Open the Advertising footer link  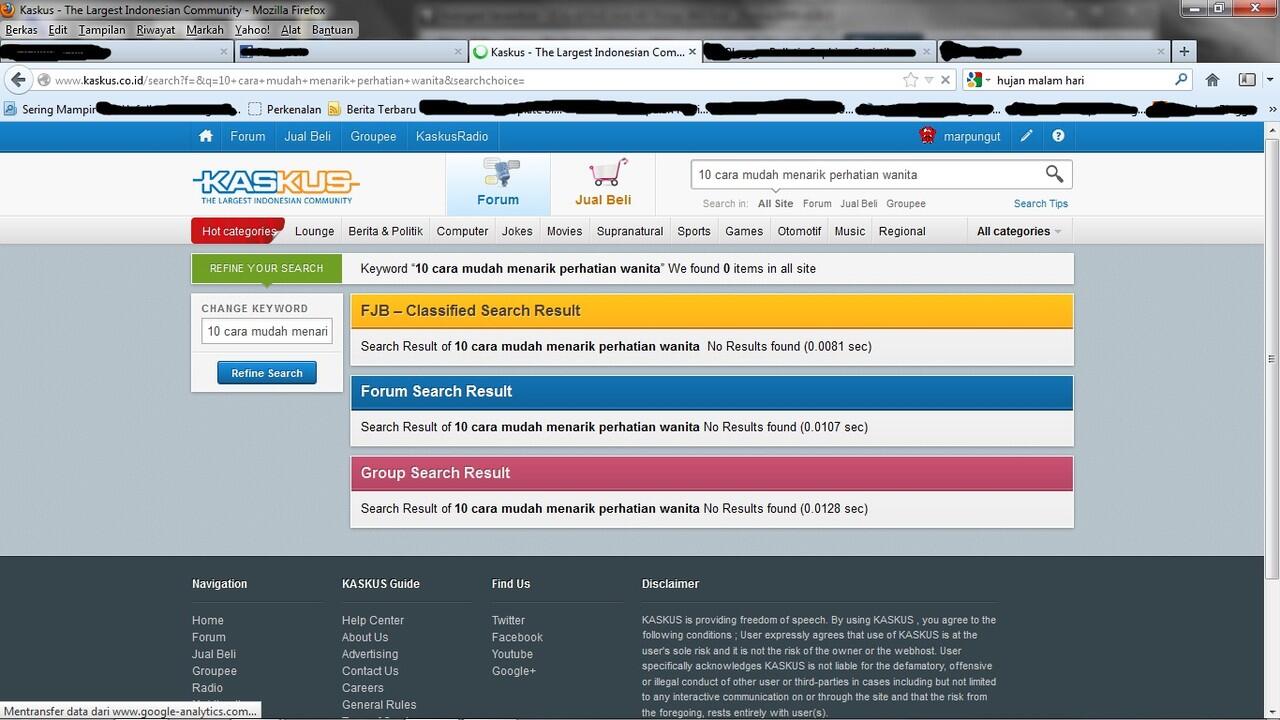point(370,655)
